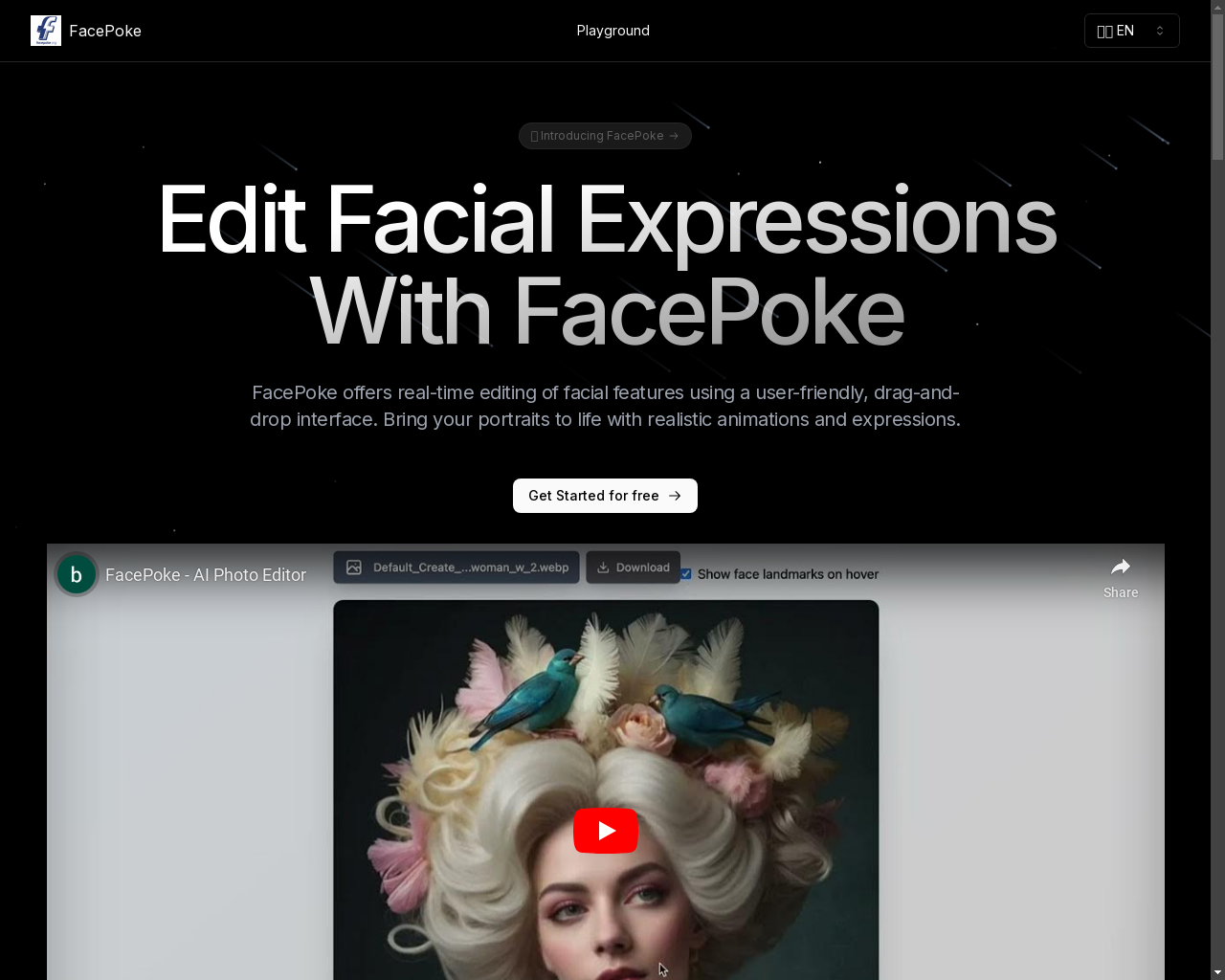The width and height of the screenshot is (1225, 980).
Task: Click the Edit Facial Expressions heading
Action: point(607,266)
